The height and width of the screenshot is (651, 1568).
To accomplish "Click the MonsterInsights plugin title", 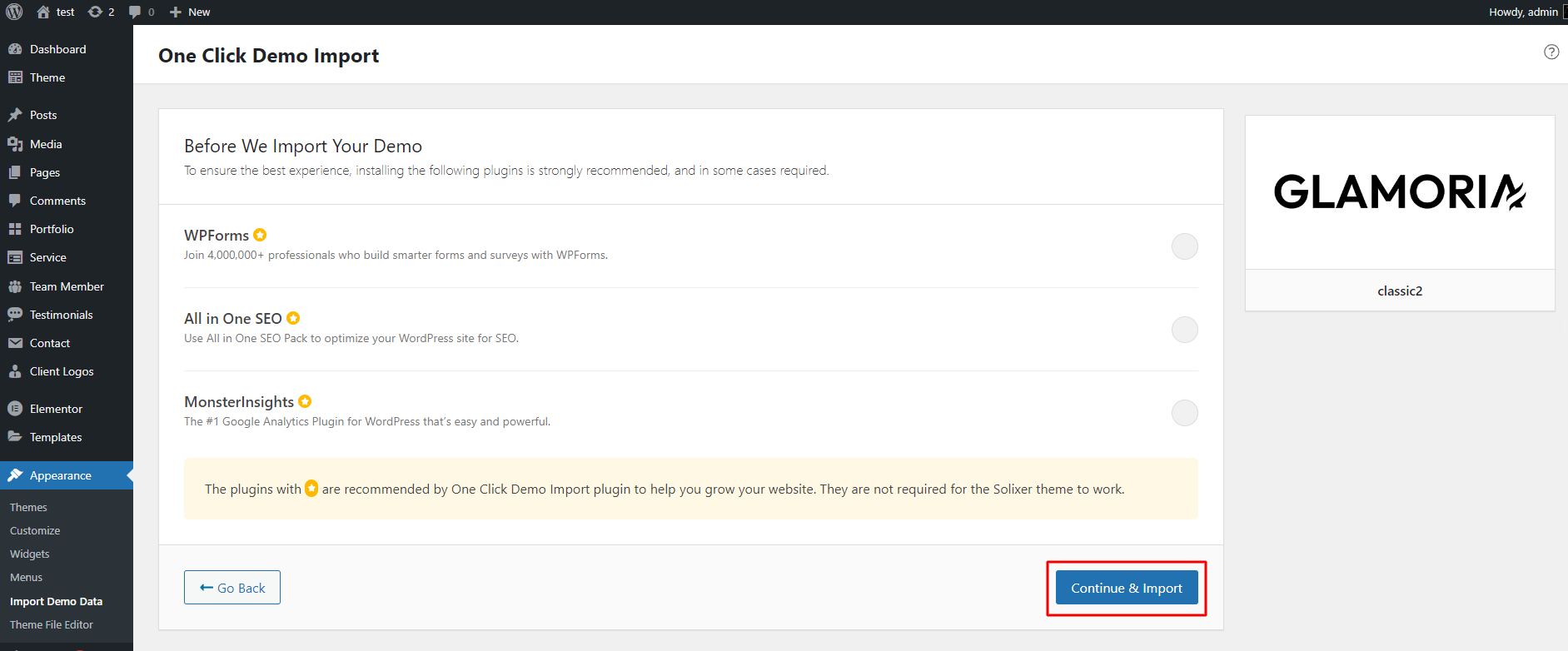I will [x=239, y=402].
